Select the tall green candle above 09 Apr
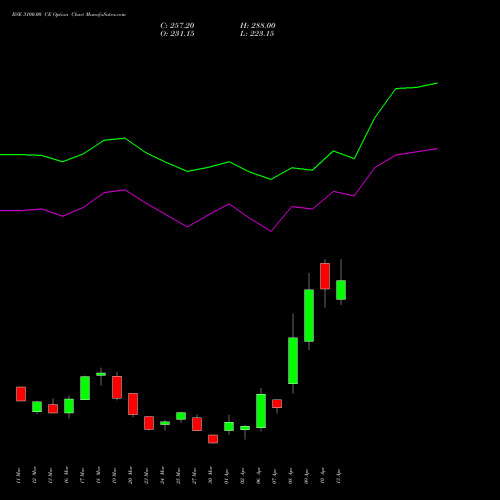This screenshot has height=500, width=500. (309, 315)
